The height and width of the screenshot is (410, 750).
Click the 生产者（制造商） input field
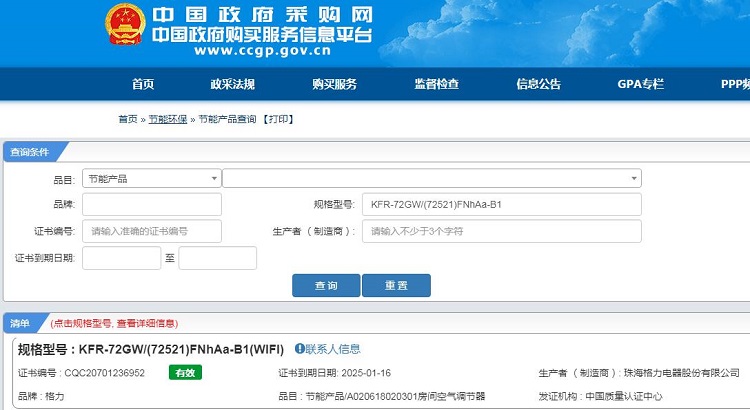(502, 231)
